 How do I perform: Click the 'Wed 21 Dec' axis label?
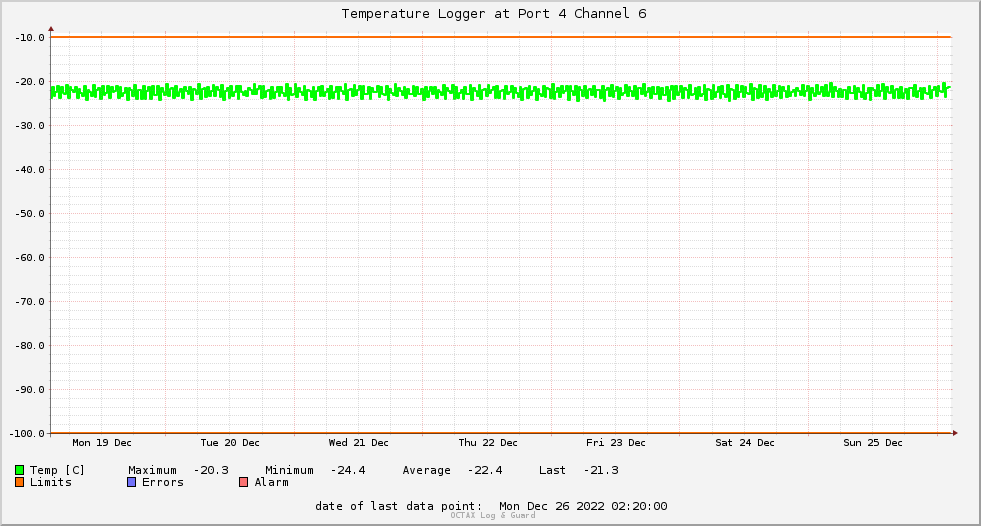(358, 443)
